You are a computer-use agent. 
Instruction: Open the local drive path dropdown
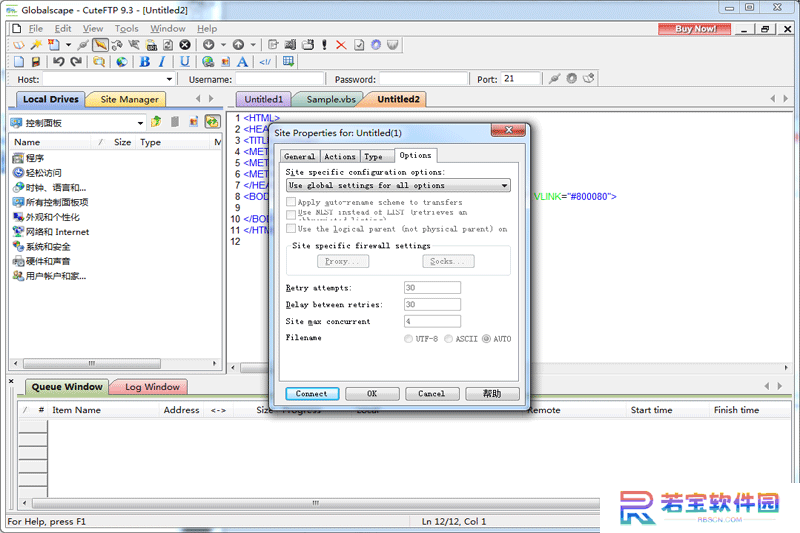pos(140,123)
